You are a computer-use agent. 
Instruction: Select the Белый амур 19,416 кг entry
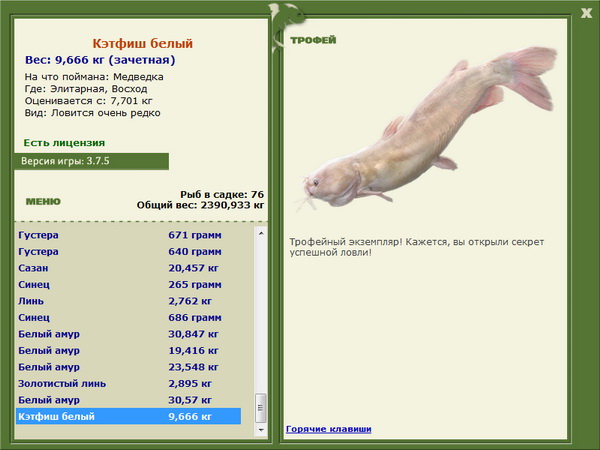pyautogui.click(x=129, y=350)
